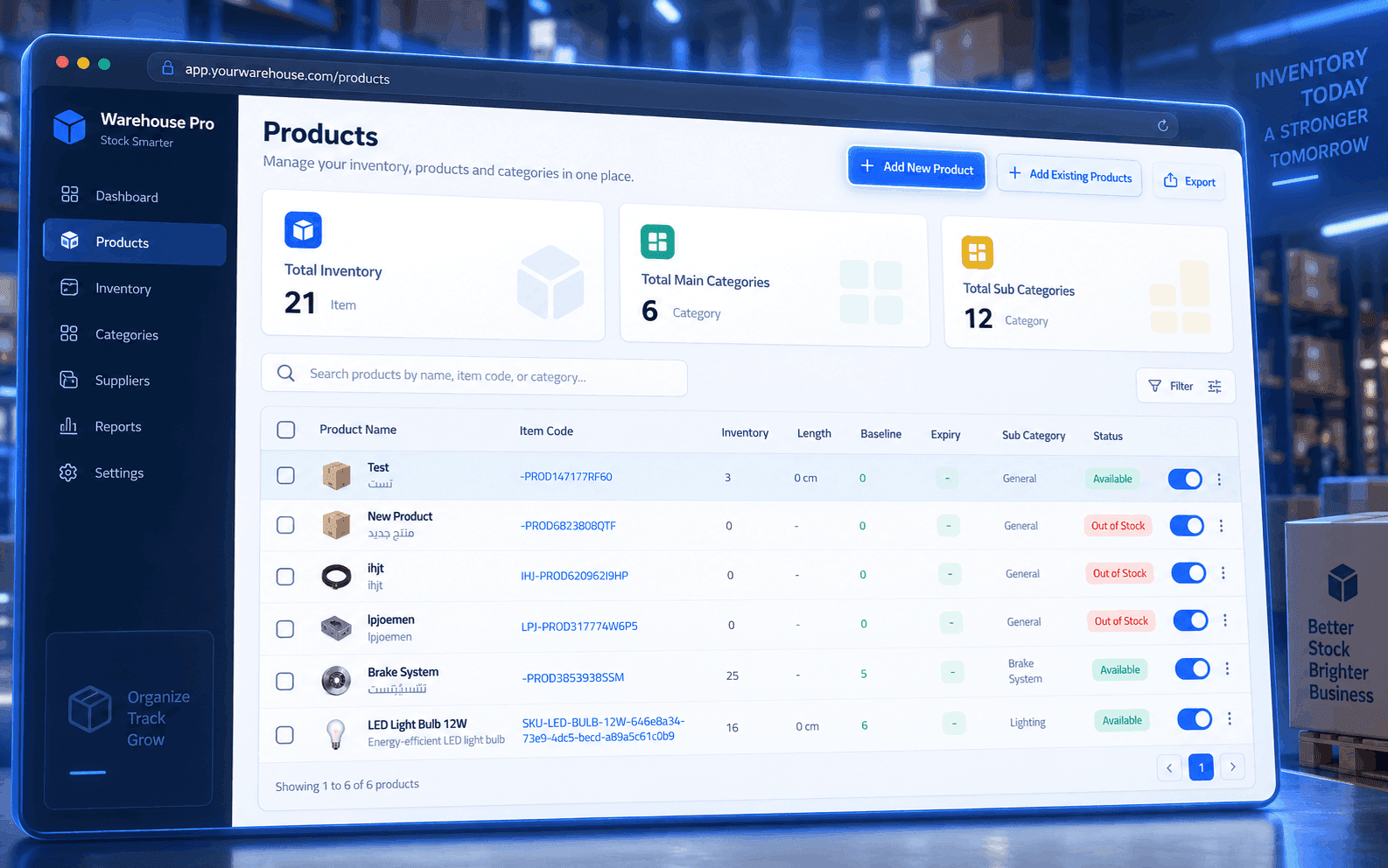1388x868 pixels.
Task: Open the Filter button
Action: 1185,386
